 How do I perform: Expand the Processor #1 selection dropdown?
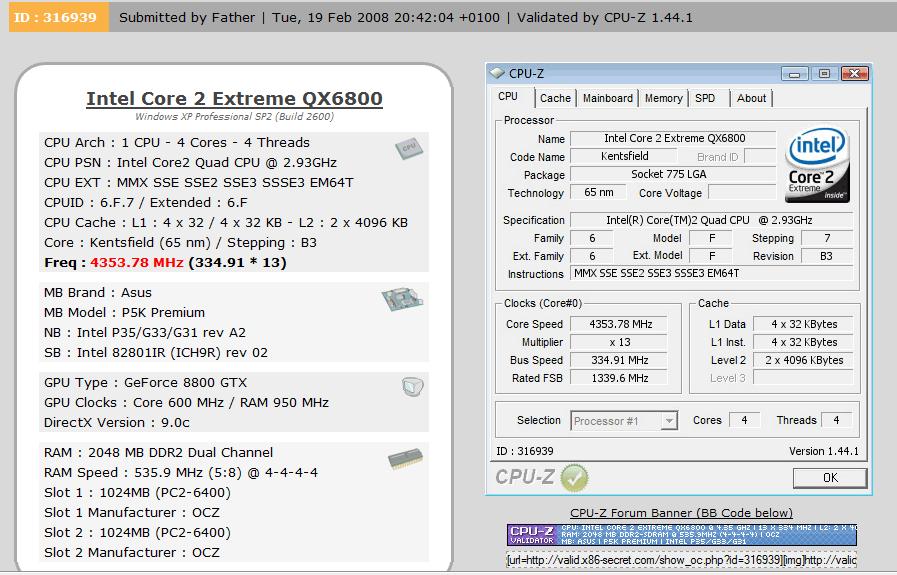[x=669, y=421]
